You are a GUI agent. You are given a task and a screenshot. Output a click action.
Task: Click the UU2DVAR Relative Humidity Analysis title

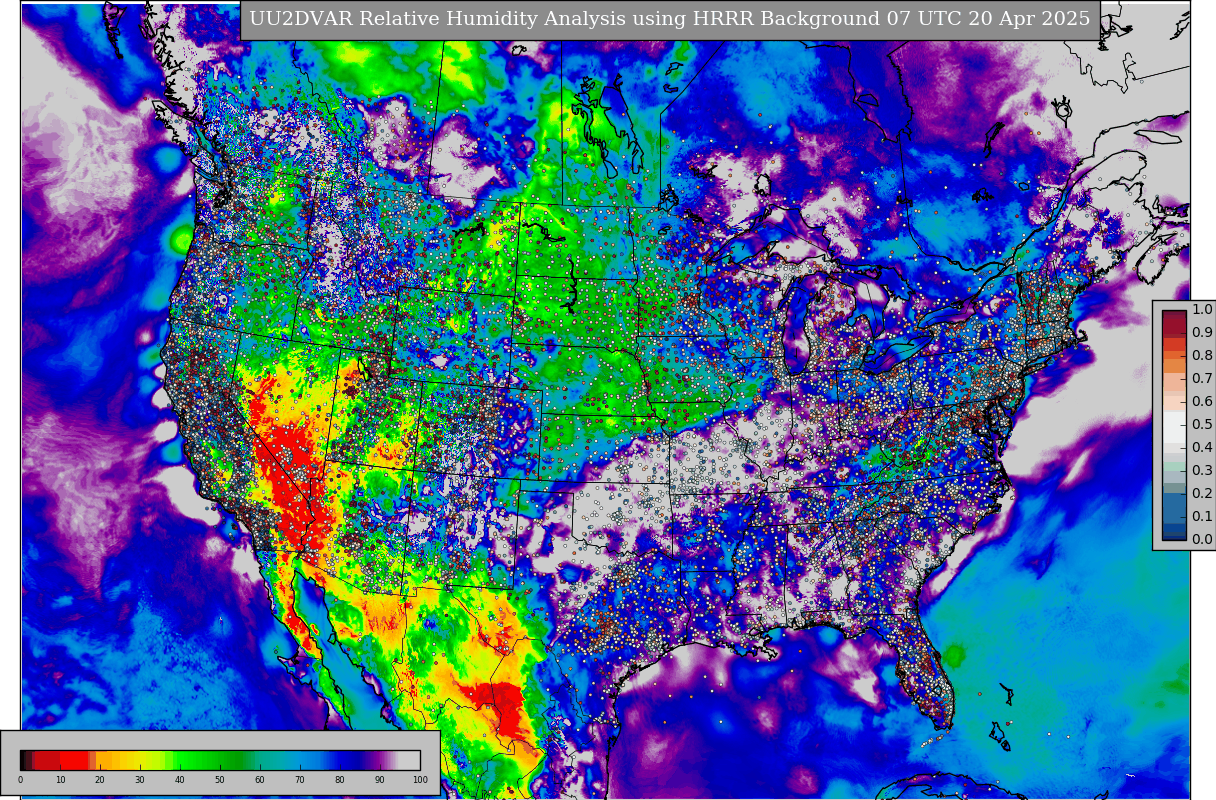(x=670, y=19)
